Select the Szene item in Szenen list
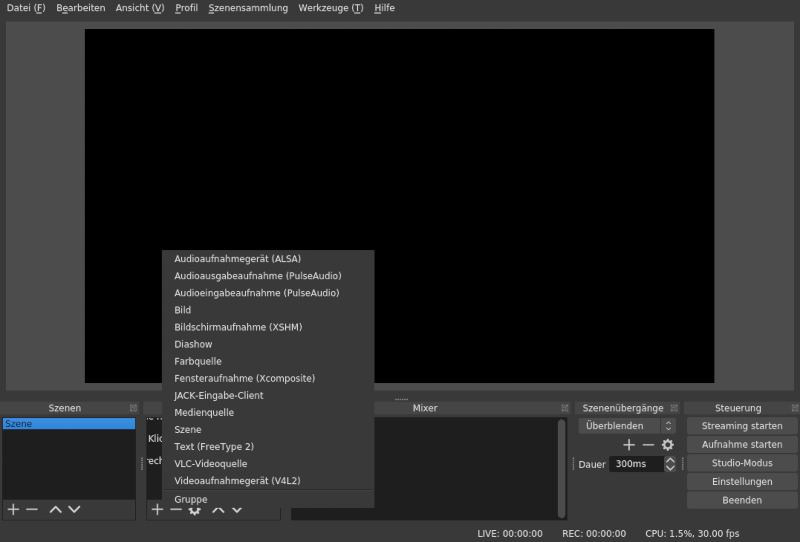 pyautogui.click(x=69, y=424)
